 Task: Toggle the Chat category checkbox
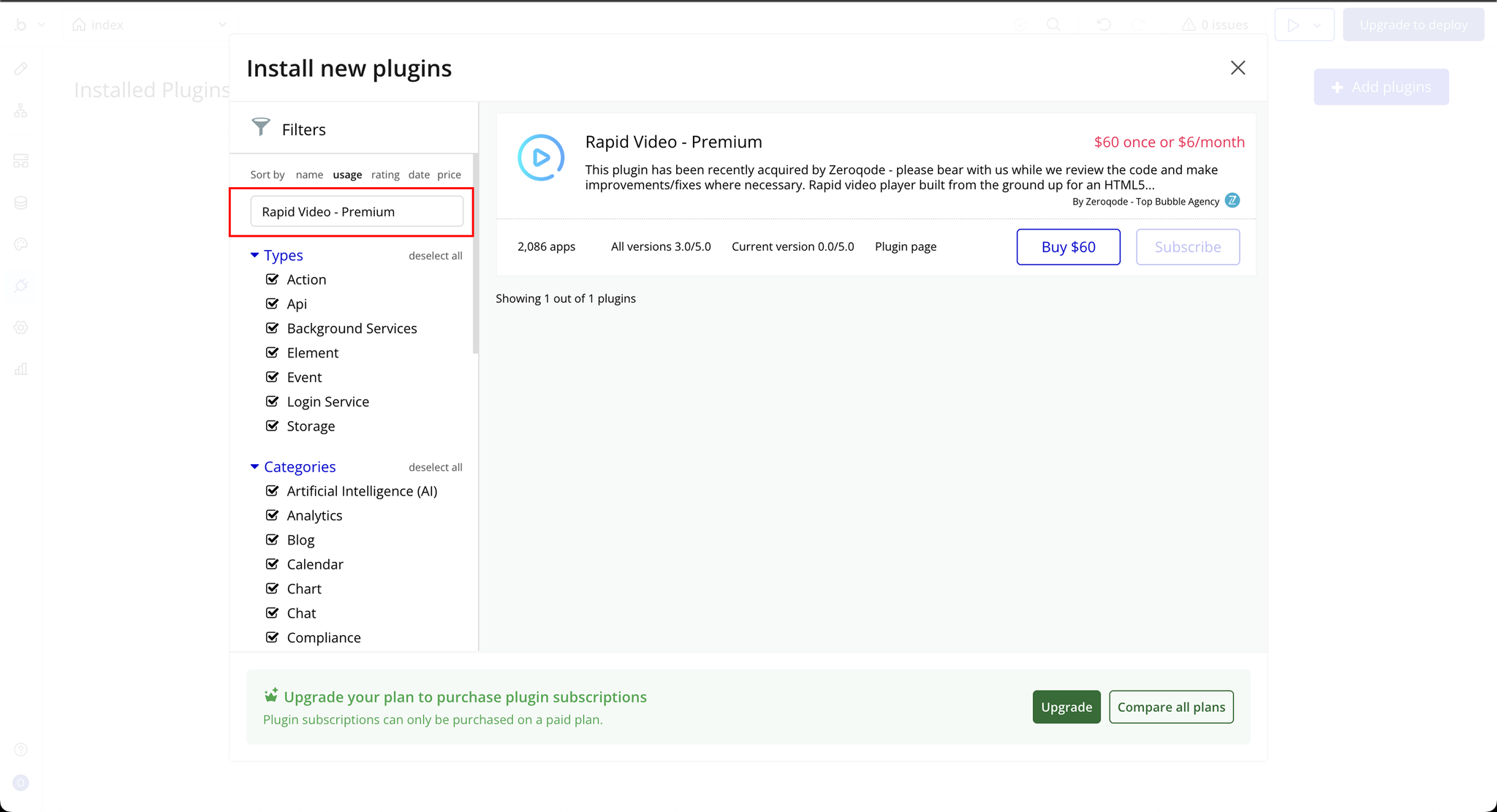pyautogui.click(x=272, y=612)
